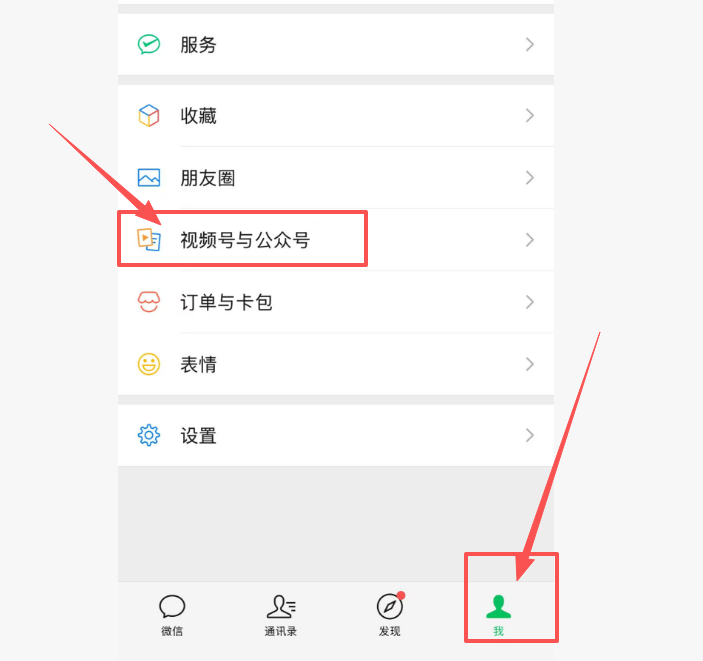Expand the 设置 row chevron

pyautogui.click(x=529, y=435)
